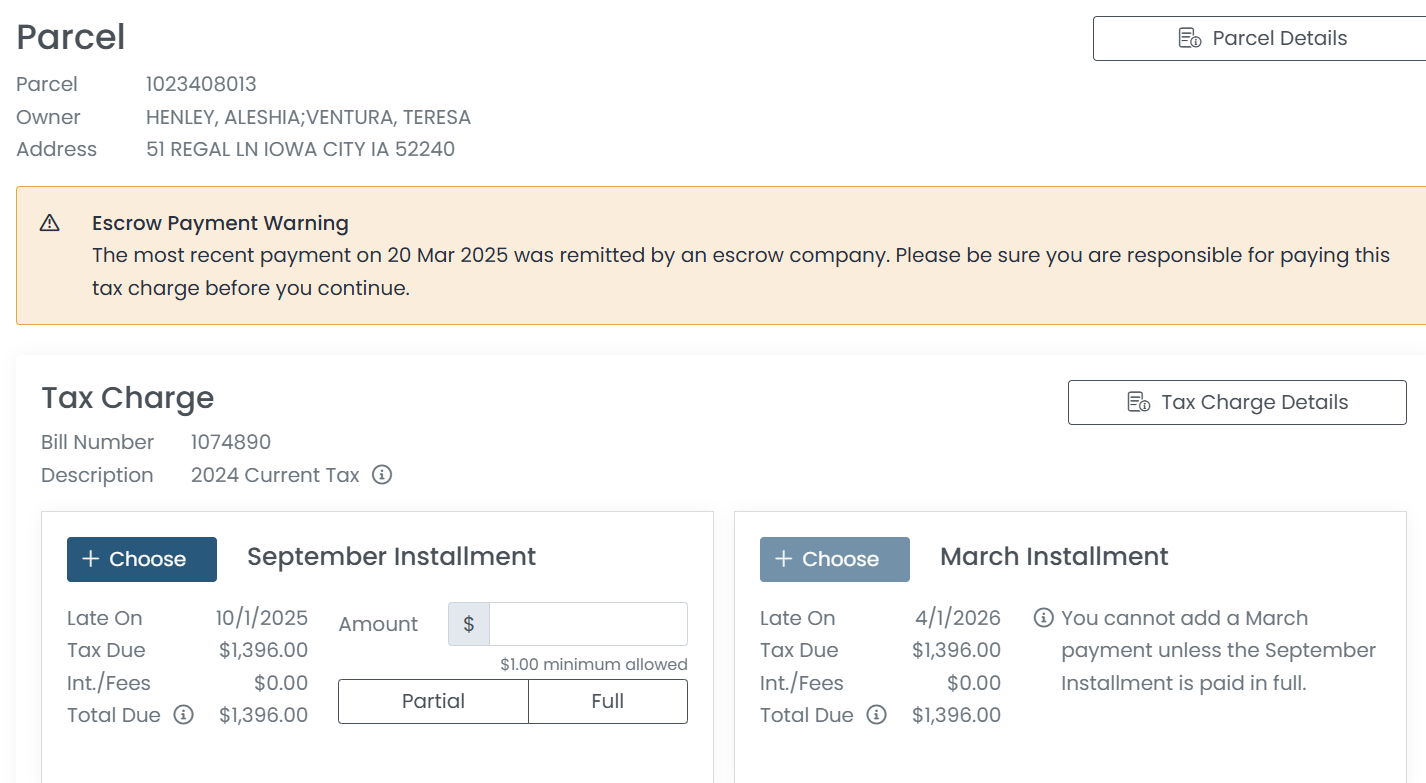Click info icon beside 2024 Current Tax
1426x783 pixels.
coord(382,475)
